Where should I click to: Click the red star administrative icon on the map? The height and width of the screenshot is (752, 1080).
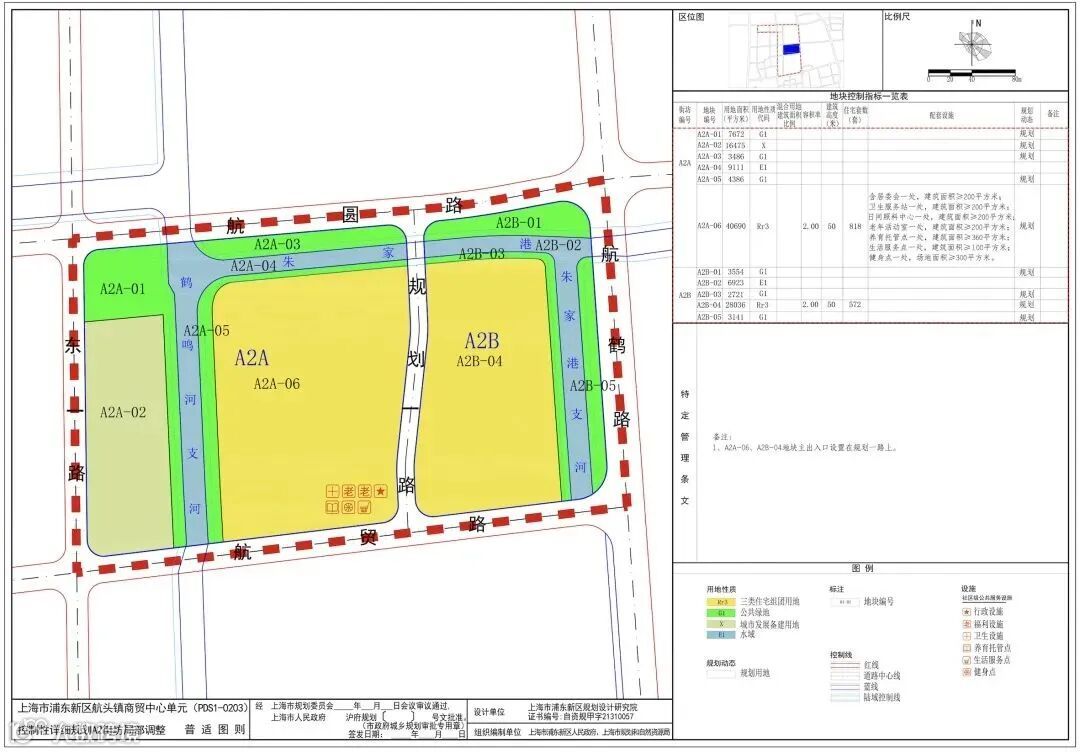[381, 491]
